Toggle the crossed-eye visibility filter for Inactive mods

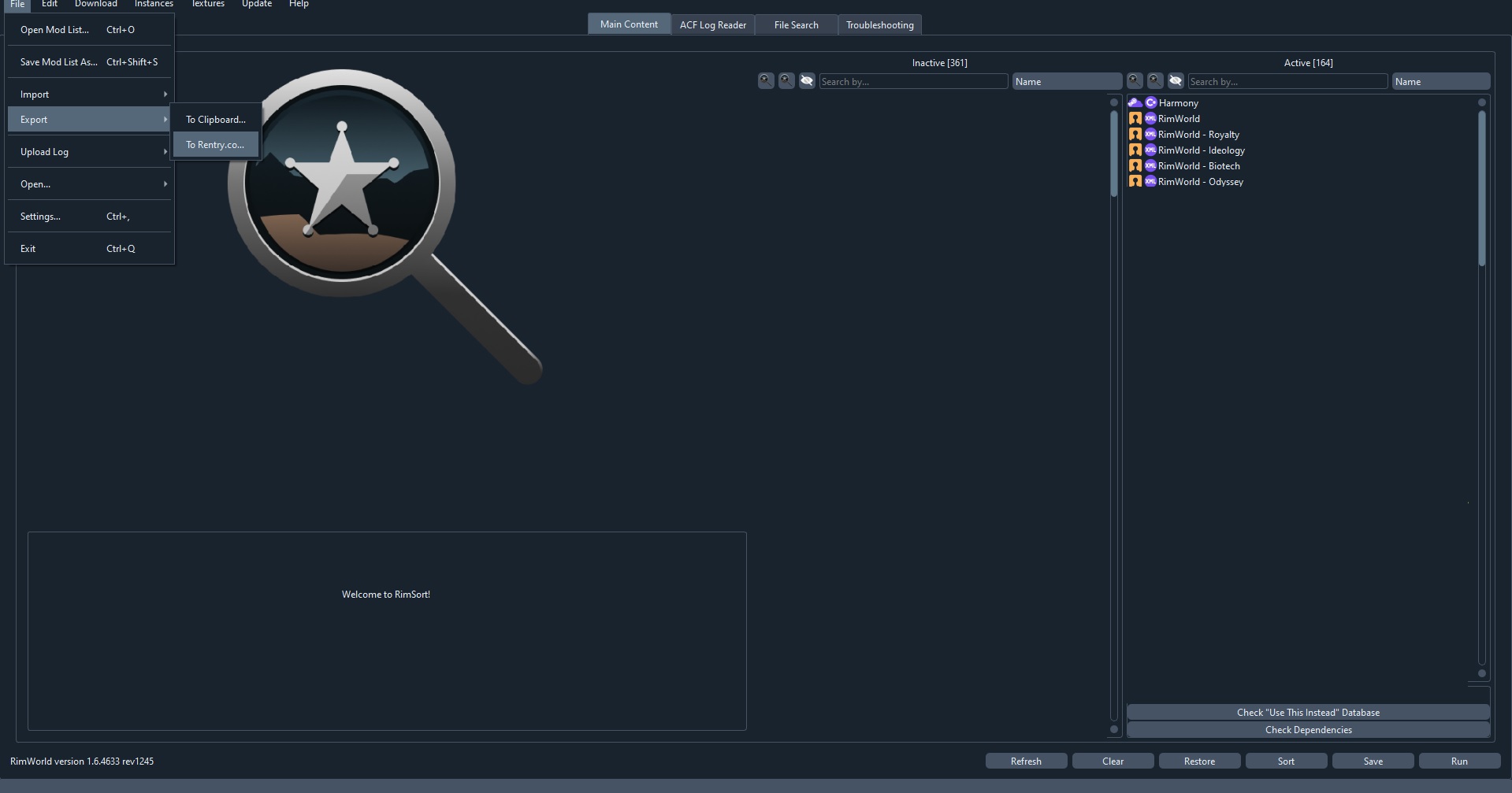tap(807, 81)
